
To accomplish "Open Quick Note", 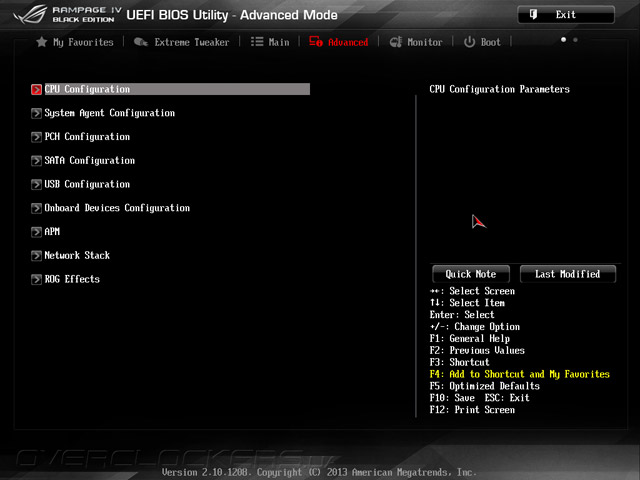I will pos(471,274).
